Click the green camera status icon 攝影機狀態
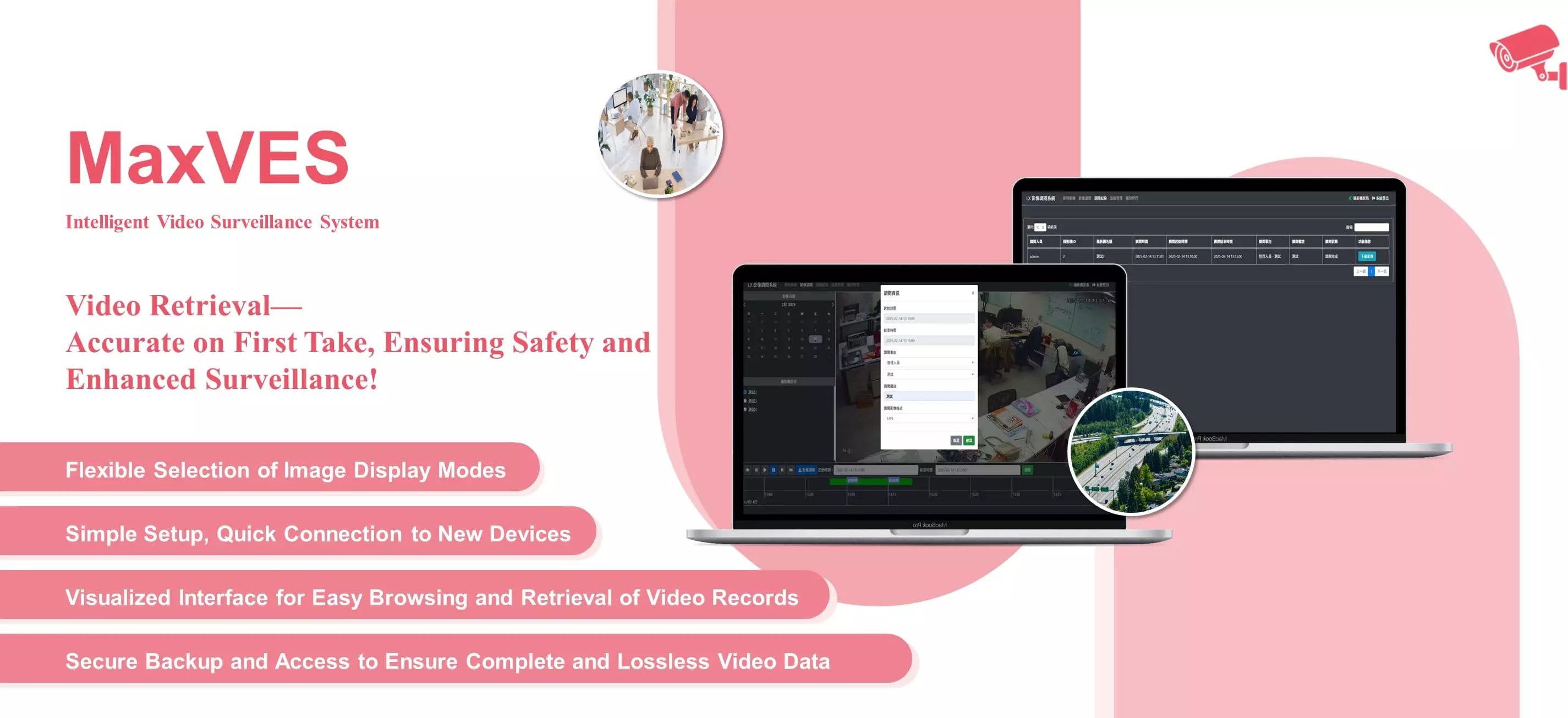Viewport: 1568px width, 718px height. pos(1351,199)
